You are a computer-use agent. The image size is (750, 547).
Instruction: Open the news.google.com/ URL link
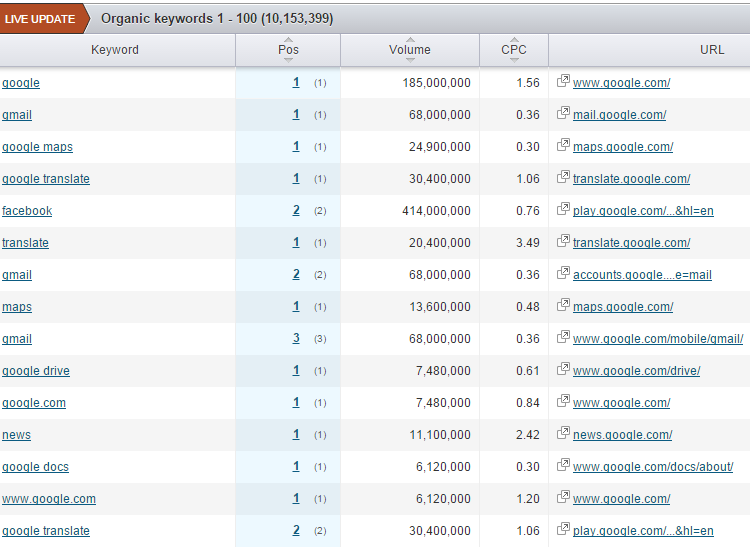click(623, 435)
